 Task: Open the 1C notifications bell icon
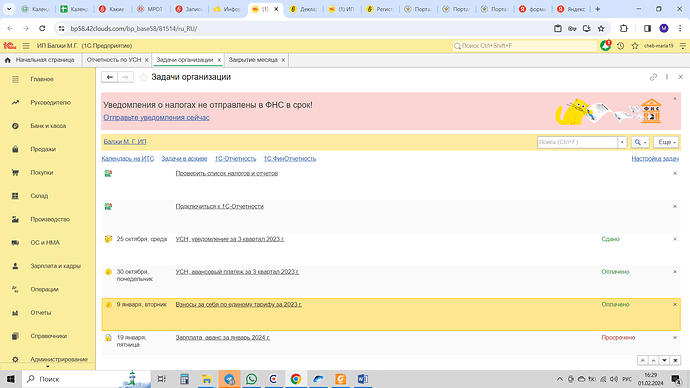[x=606, y=46]
